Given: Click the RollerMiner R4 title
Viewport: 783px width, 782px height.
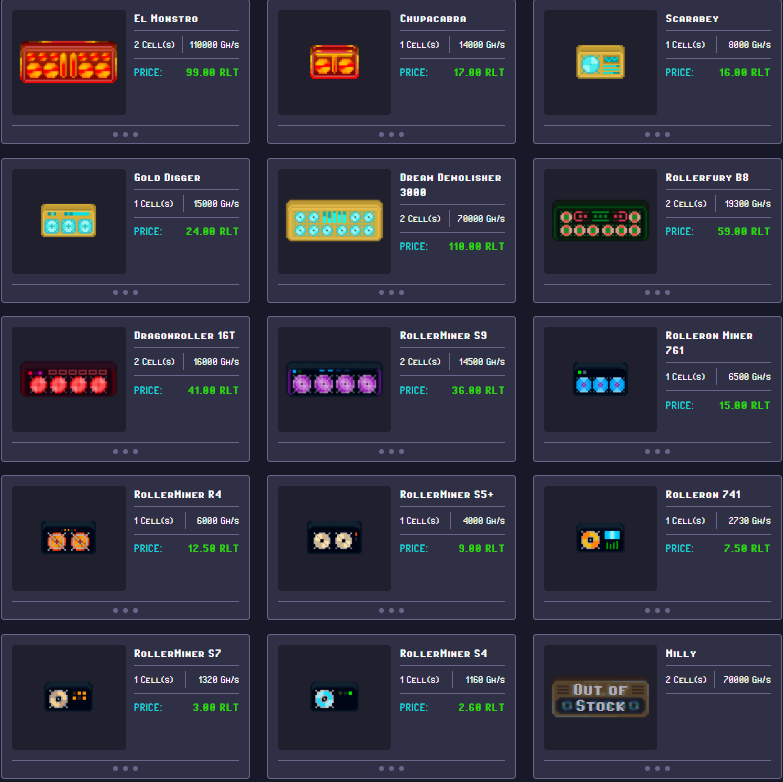Looking at the screenshot, I should [178, 494].
